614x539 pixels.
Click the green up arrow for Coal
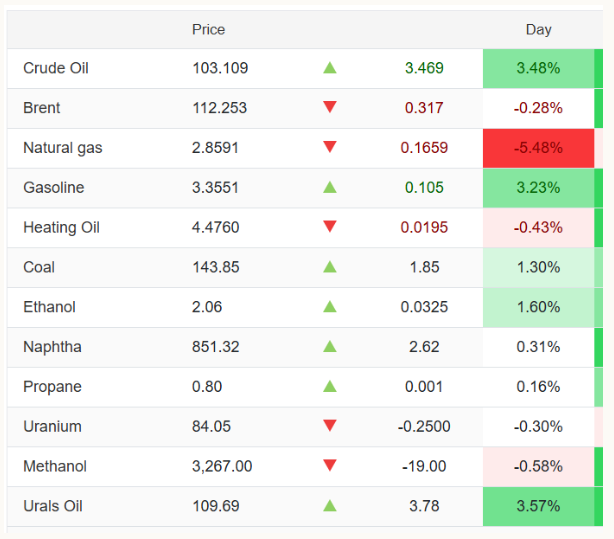330,267
